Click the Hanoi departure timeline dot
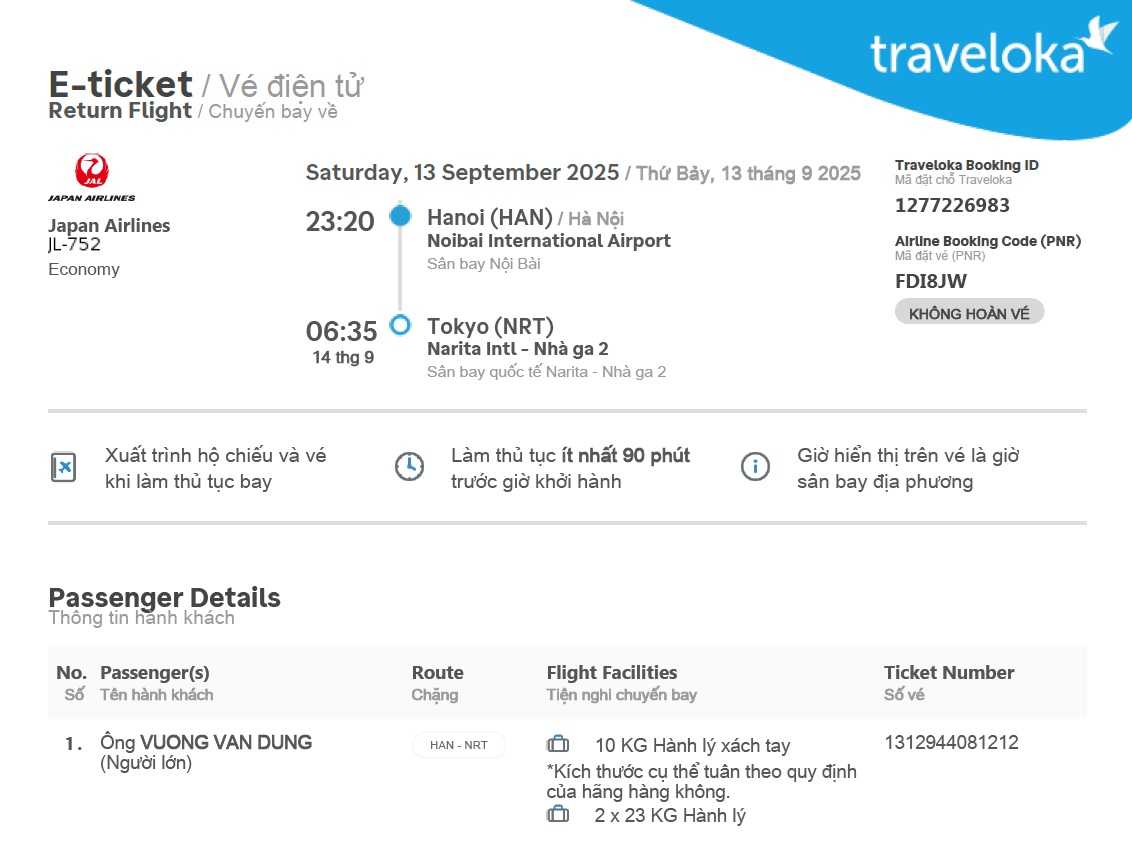 pyautogui.click(x=400, y=216)
